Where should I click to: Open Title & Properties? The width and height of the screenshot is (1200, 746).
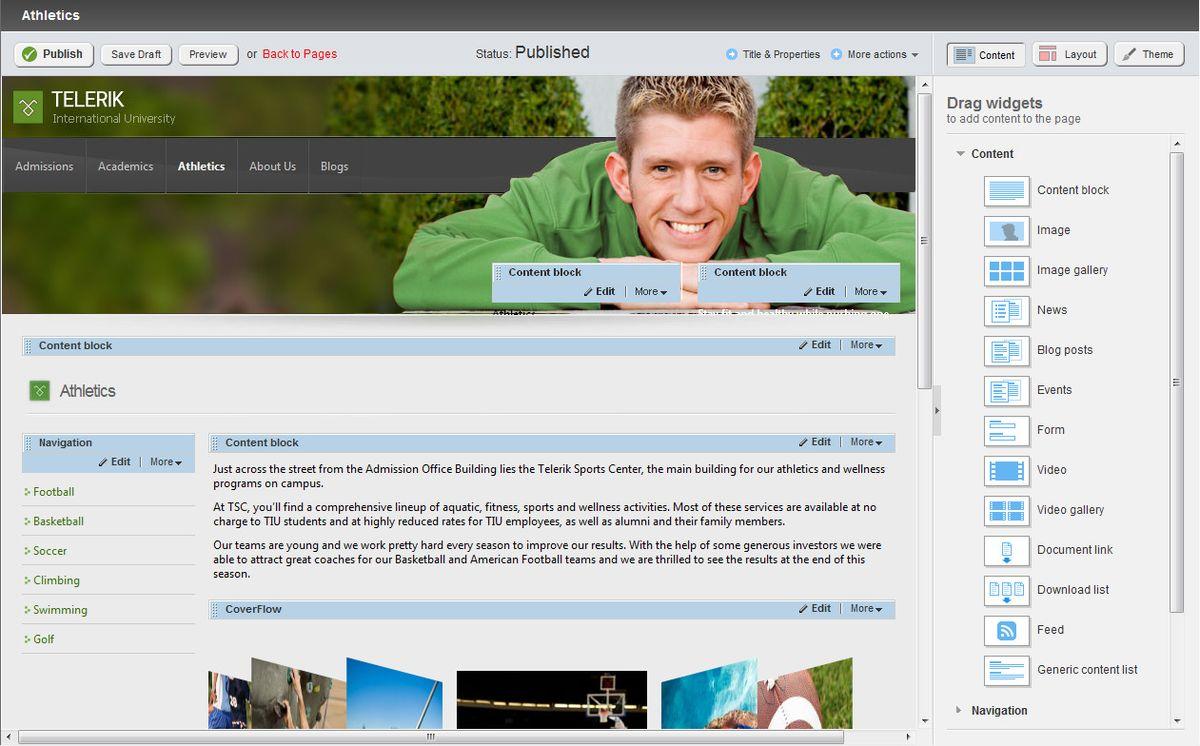point(773,54)
